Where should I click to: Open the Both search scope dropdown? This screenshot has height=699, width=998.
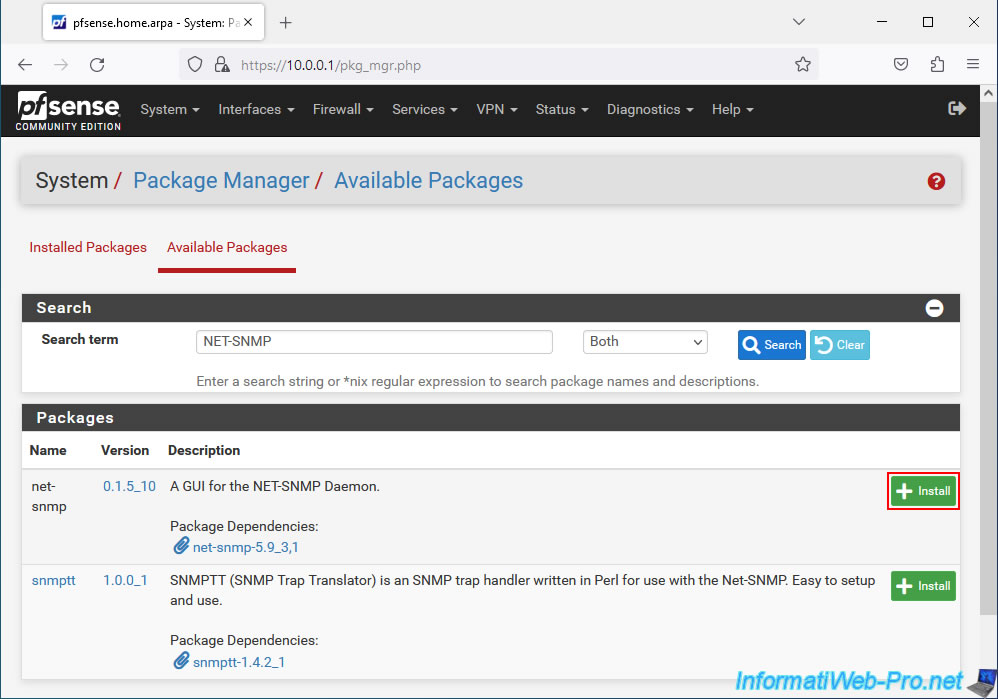(645, 342)
